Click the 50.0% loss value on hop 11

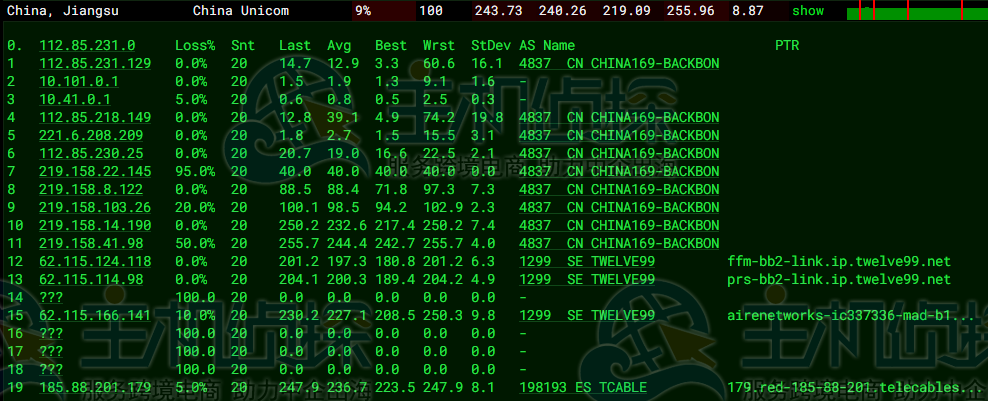pos(195,243)
